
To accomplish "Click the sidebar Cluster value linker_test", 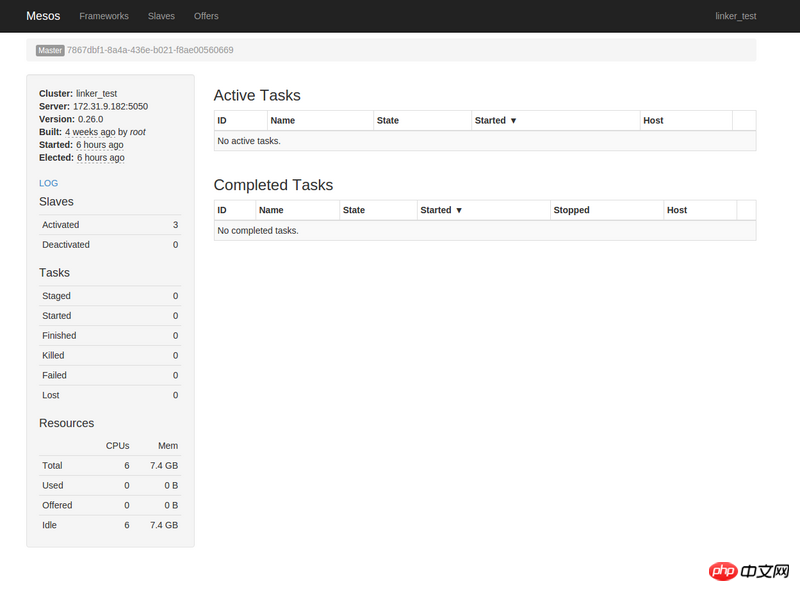I will (x=96, y=93).
